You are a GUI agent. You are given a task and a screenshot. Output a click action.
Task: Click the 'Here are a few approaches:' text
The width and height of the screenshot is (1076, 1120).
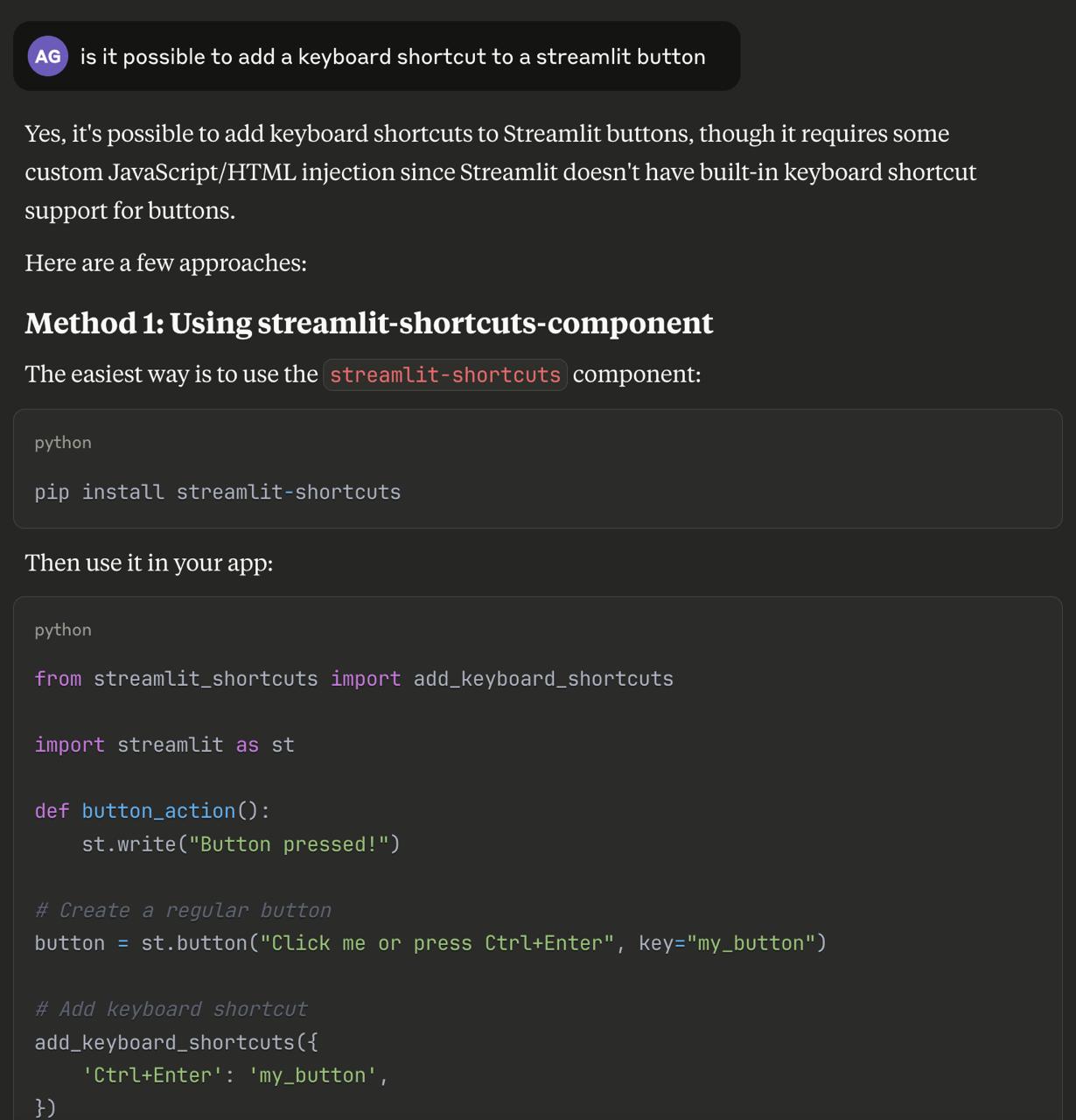pyautogui.click(x=165, y=262)
